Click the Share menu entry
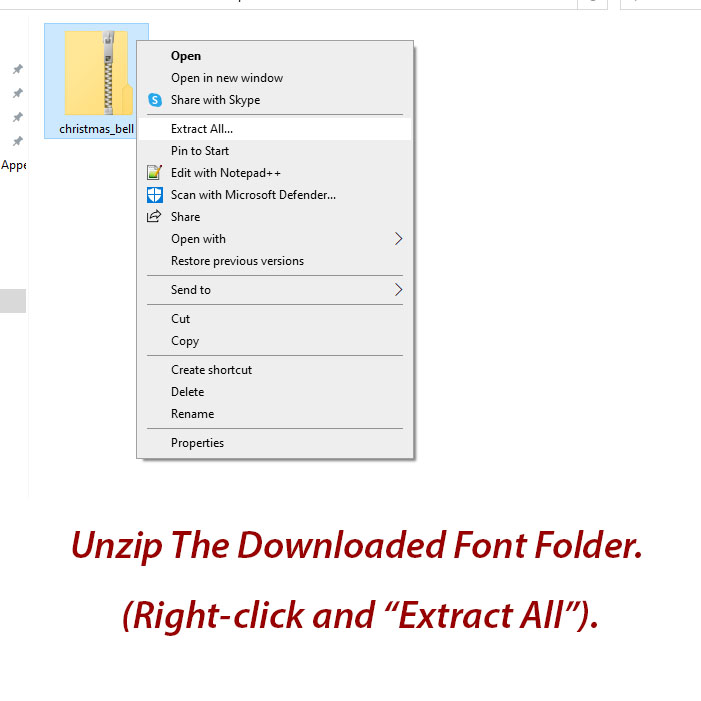The image size is (701, 701). click(x=275, y=217)
